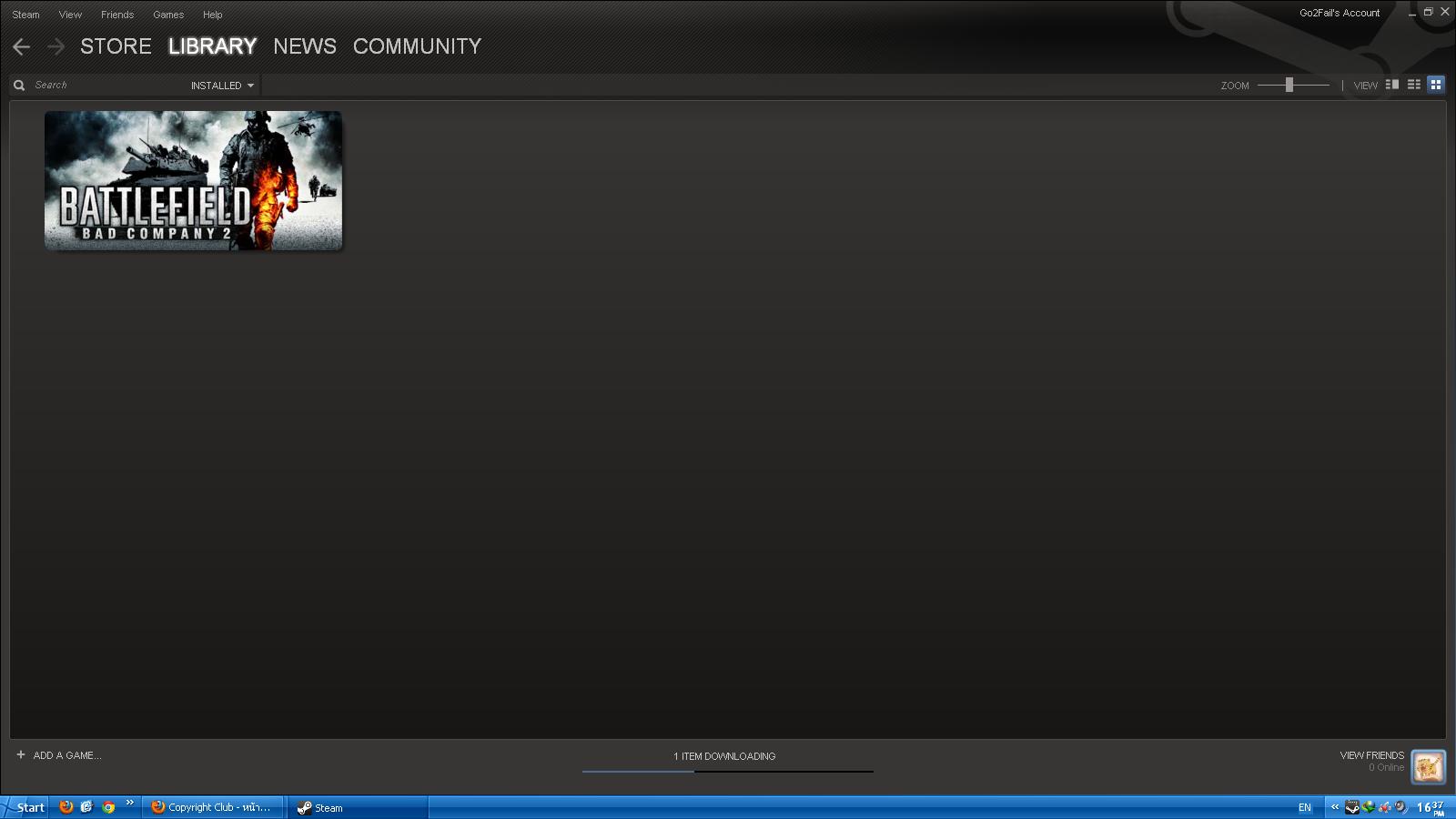Select the Battlefield Bad Company 2 thumbnail
Screen dimensions: 1456x819
tap(194, 180)
